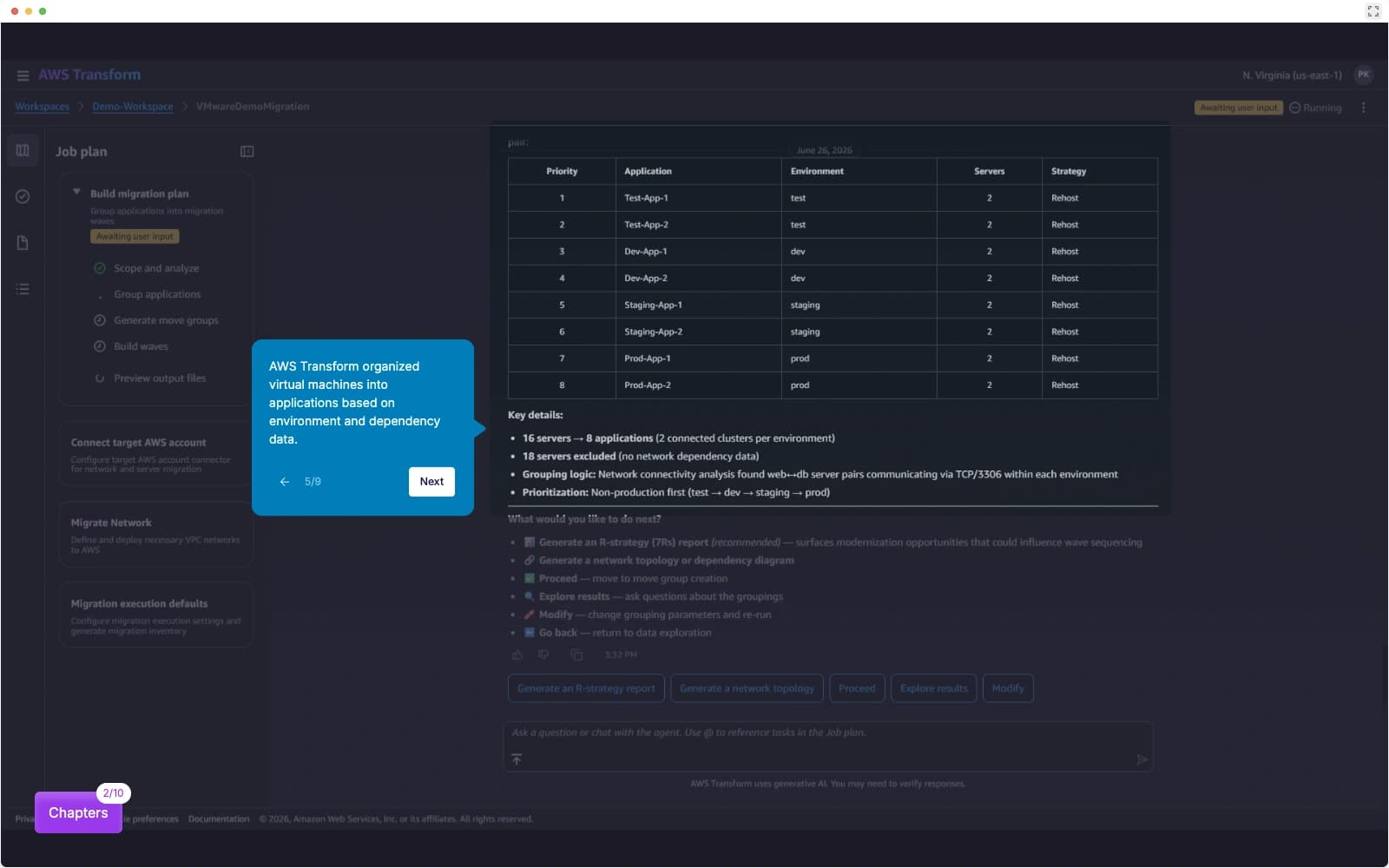The width and height of the screenshot is (1389, 868).
Task: Click Generate an R-strategy report button
Action: tap(586, 688)
